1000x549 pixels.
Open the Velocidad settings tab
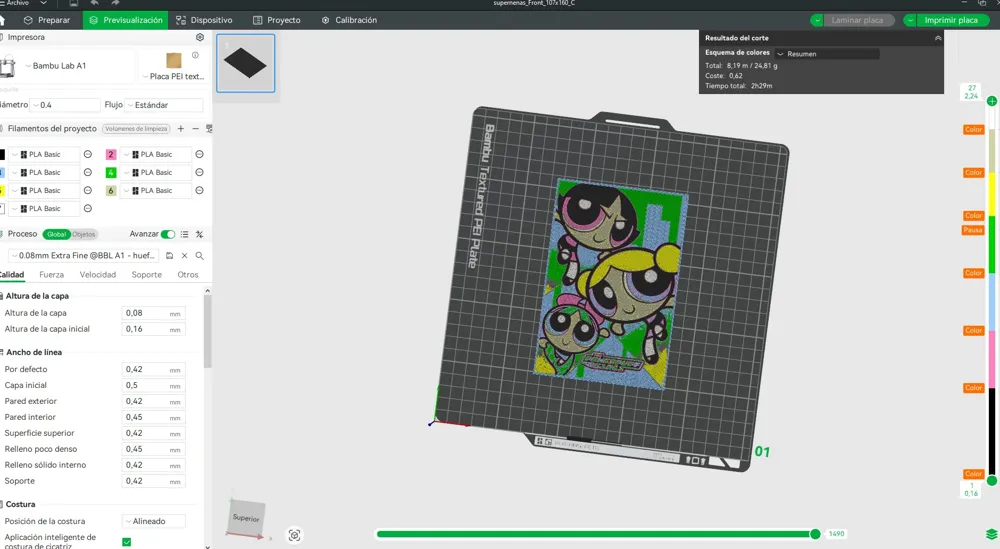pos(98,275)
